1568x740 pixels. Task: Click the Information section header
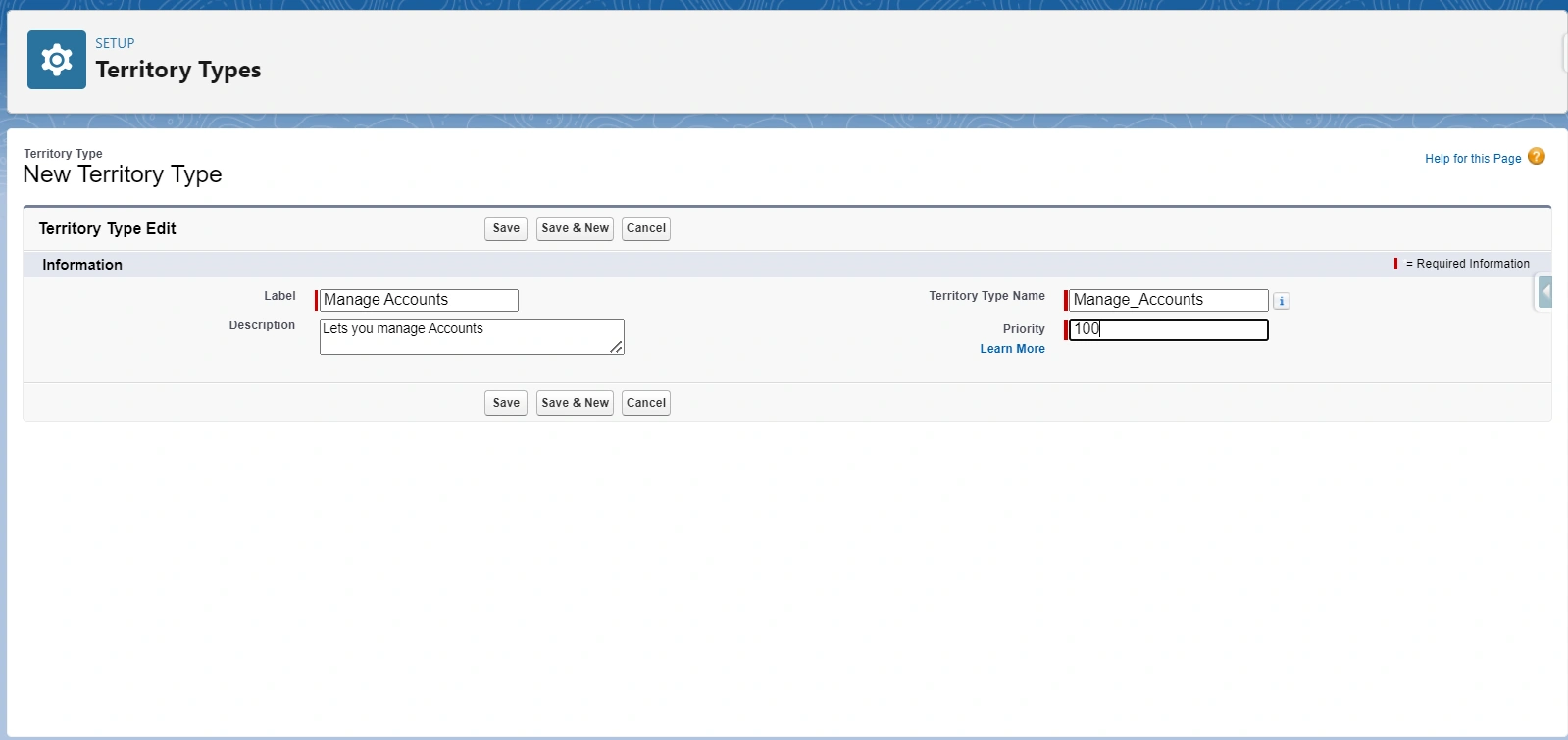82,265
